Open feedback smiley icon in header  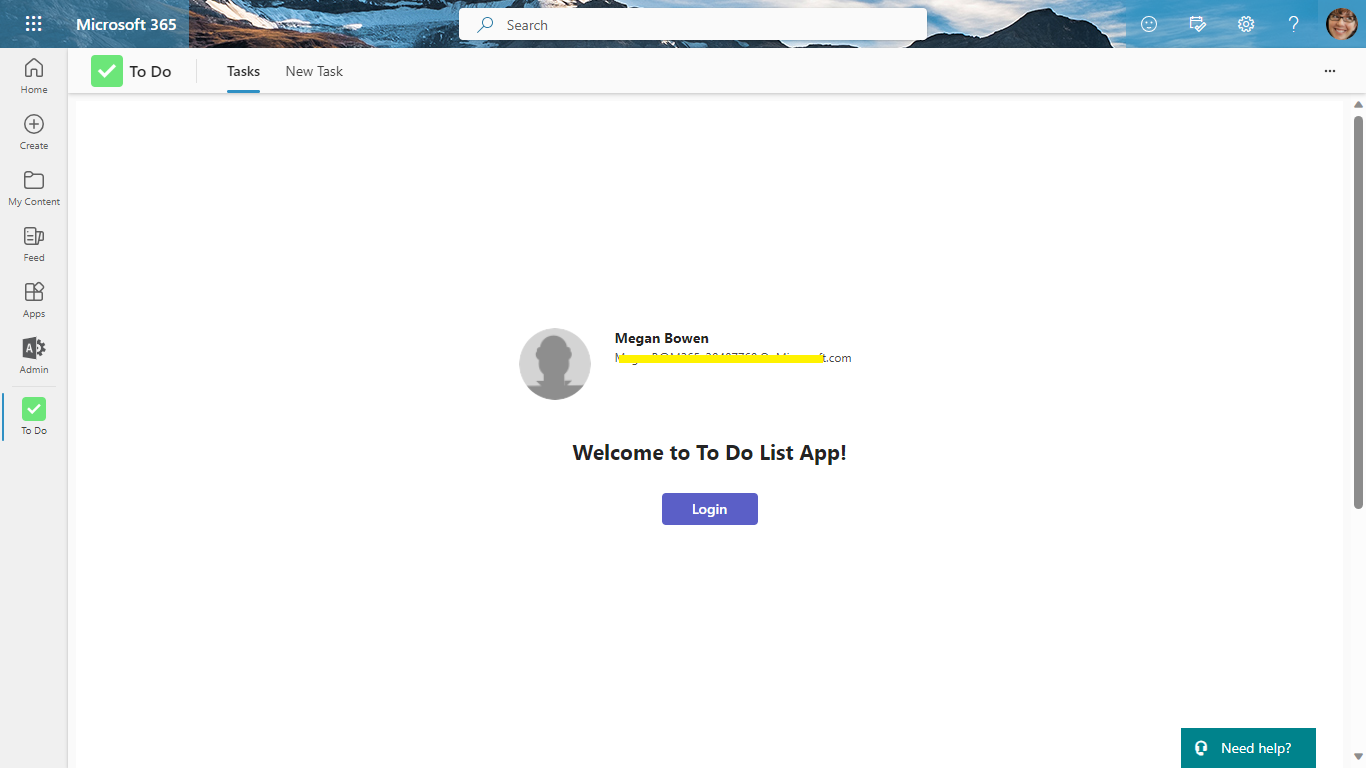(x=1149, y=24)
